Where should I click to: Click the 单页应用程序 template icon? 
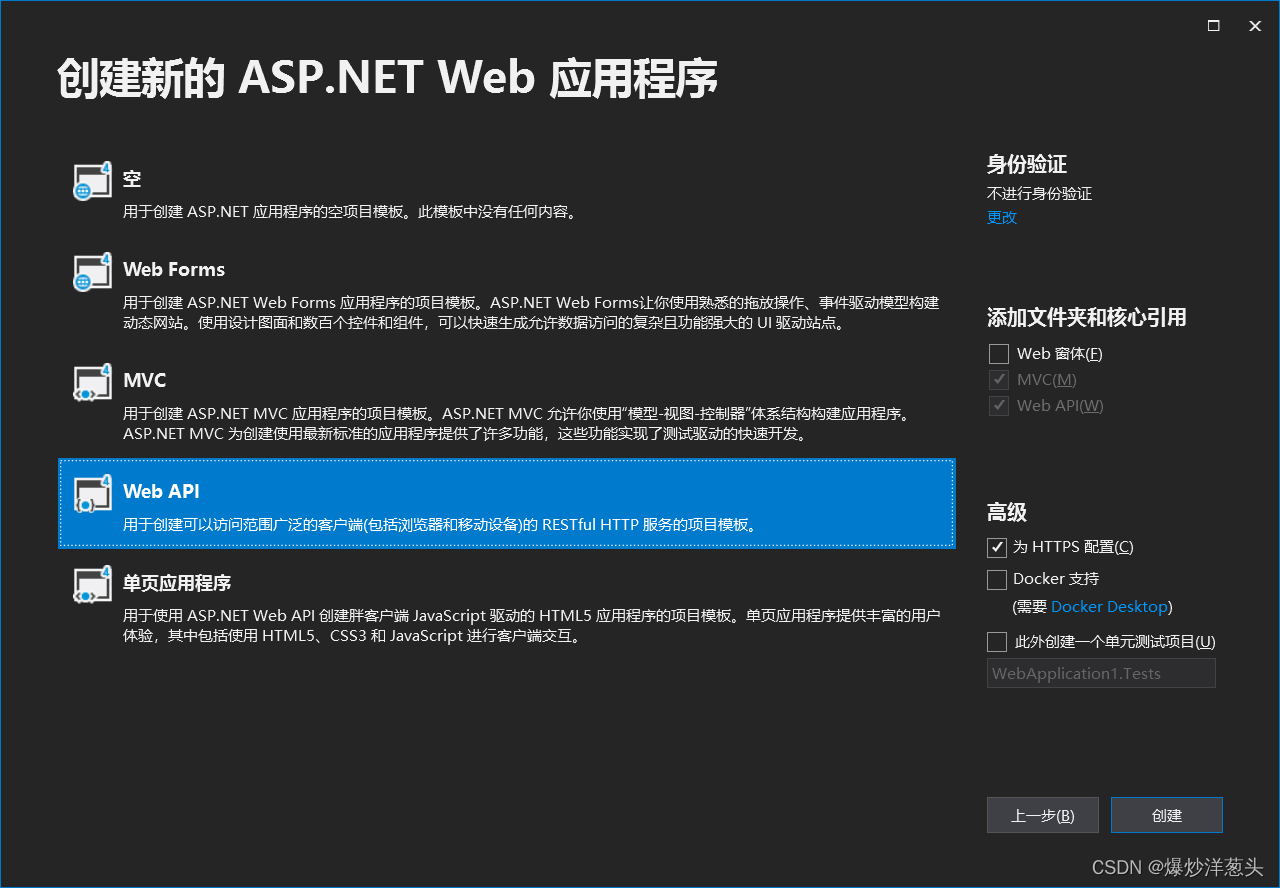pos(91,585)
